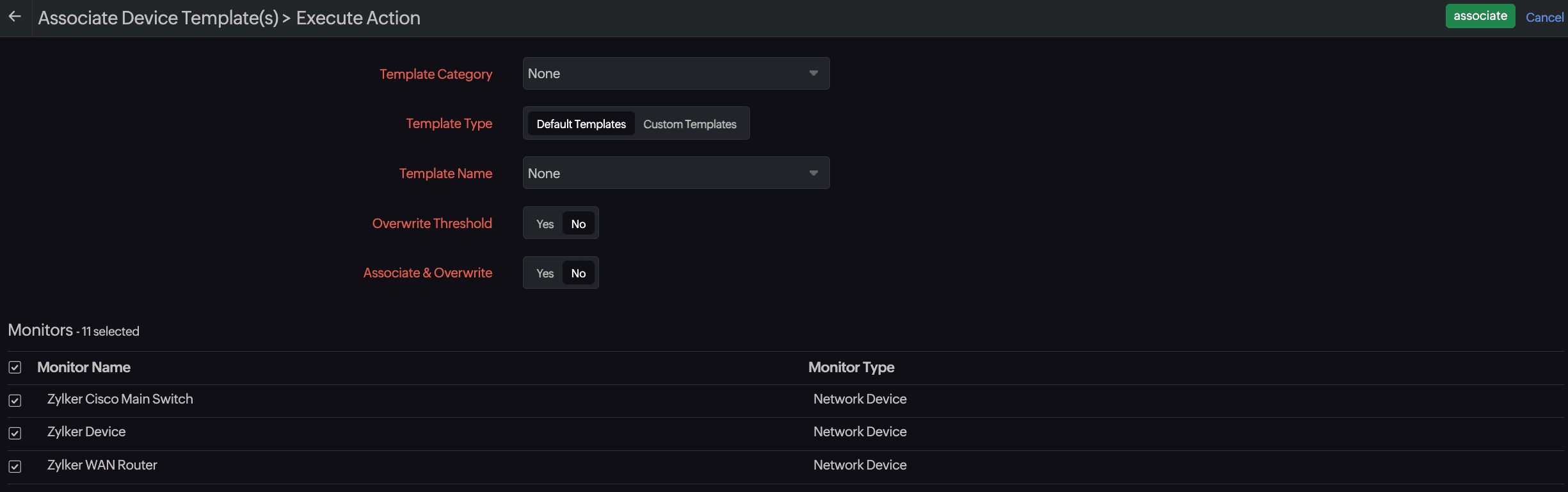Screen dimensions: 1568x492
Task: Toggle the select-all monitors checkbox
Action: click(15, 368)
